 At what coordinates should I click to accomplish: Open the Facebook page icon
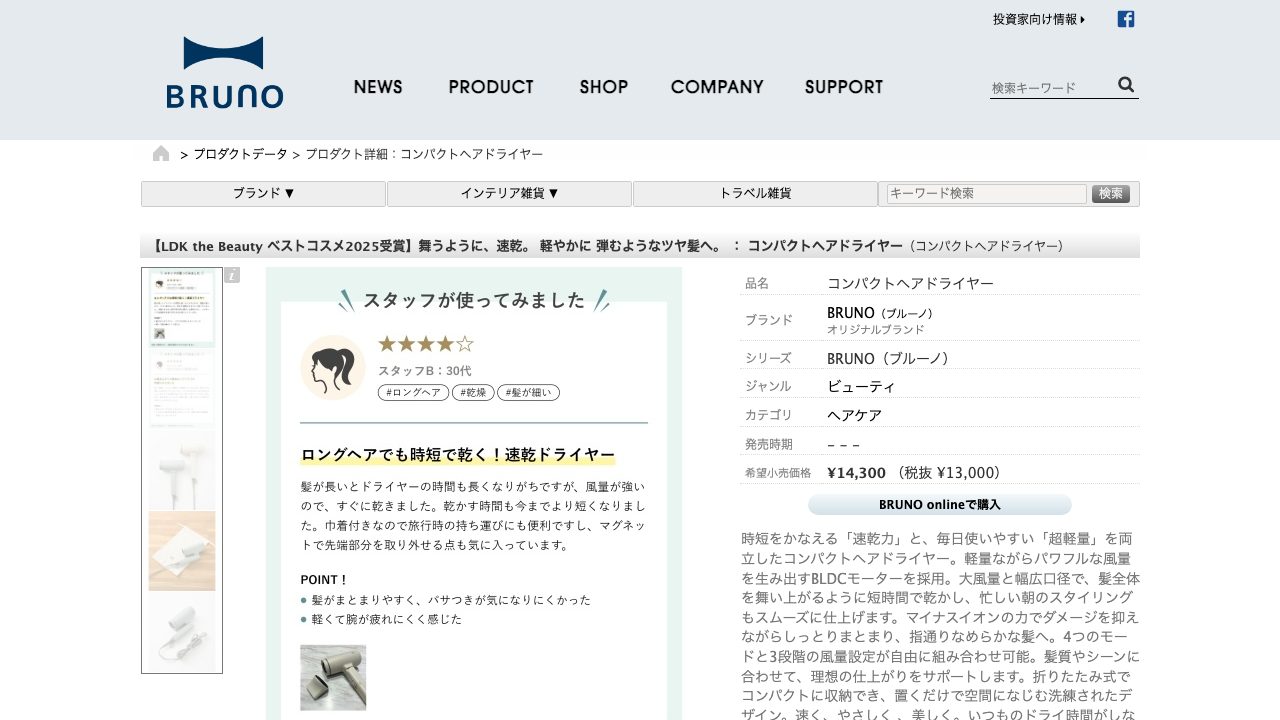tap(1126, 19)
